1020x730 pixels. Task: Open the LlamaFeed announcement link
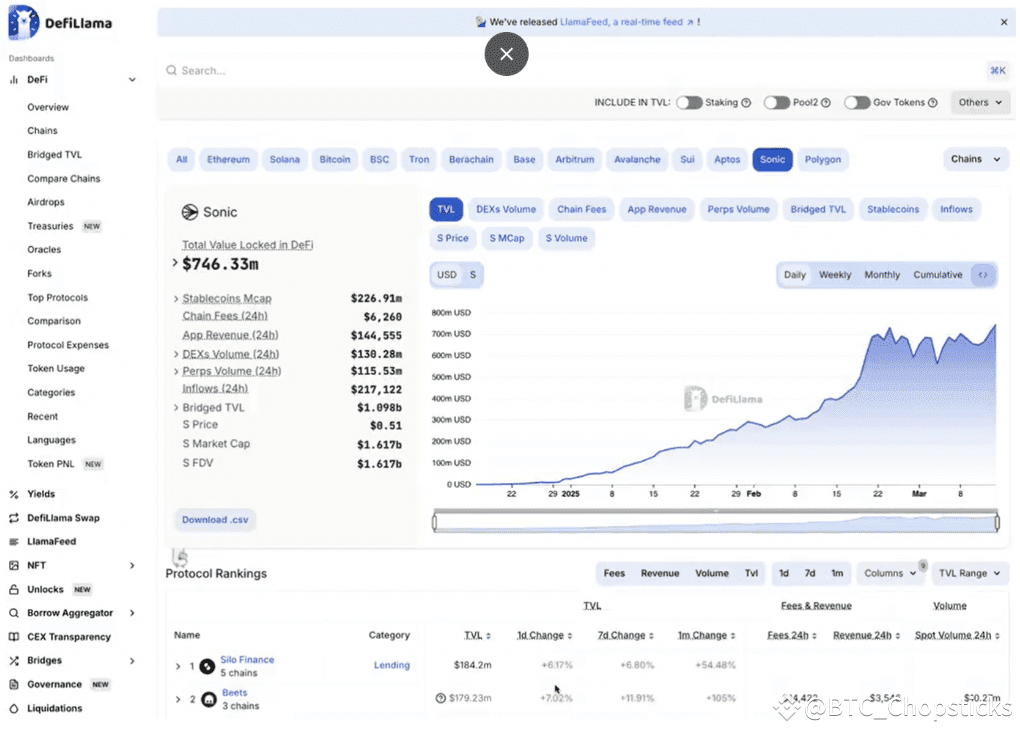pos(626,22)
